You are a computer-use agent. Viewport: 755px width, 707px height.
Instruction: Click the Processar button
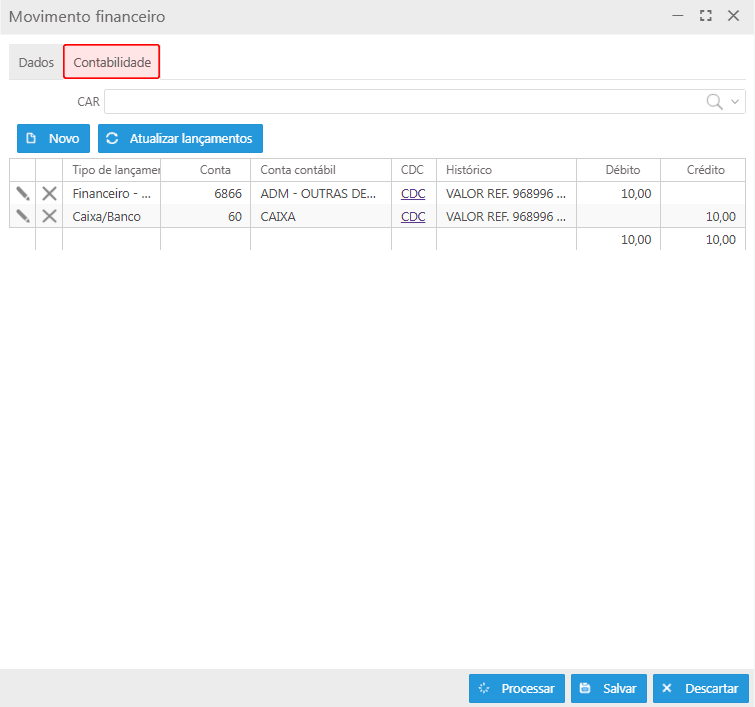[x=516, y=688]
